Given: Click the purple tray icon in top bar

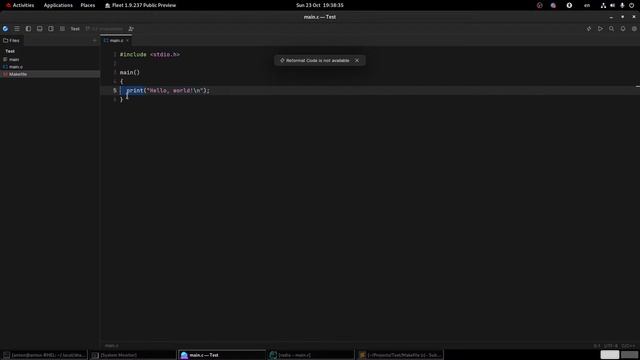Looking at the screenshot, I should [x=553, y=5].
